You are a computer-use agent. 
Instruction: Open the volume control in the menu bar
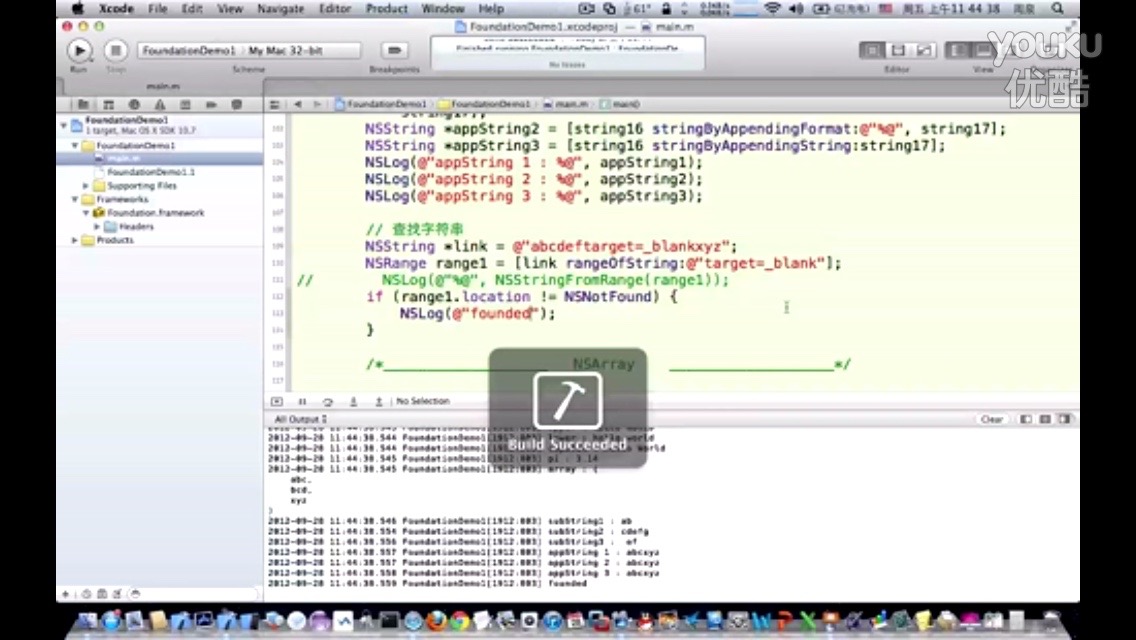point(796,9)
